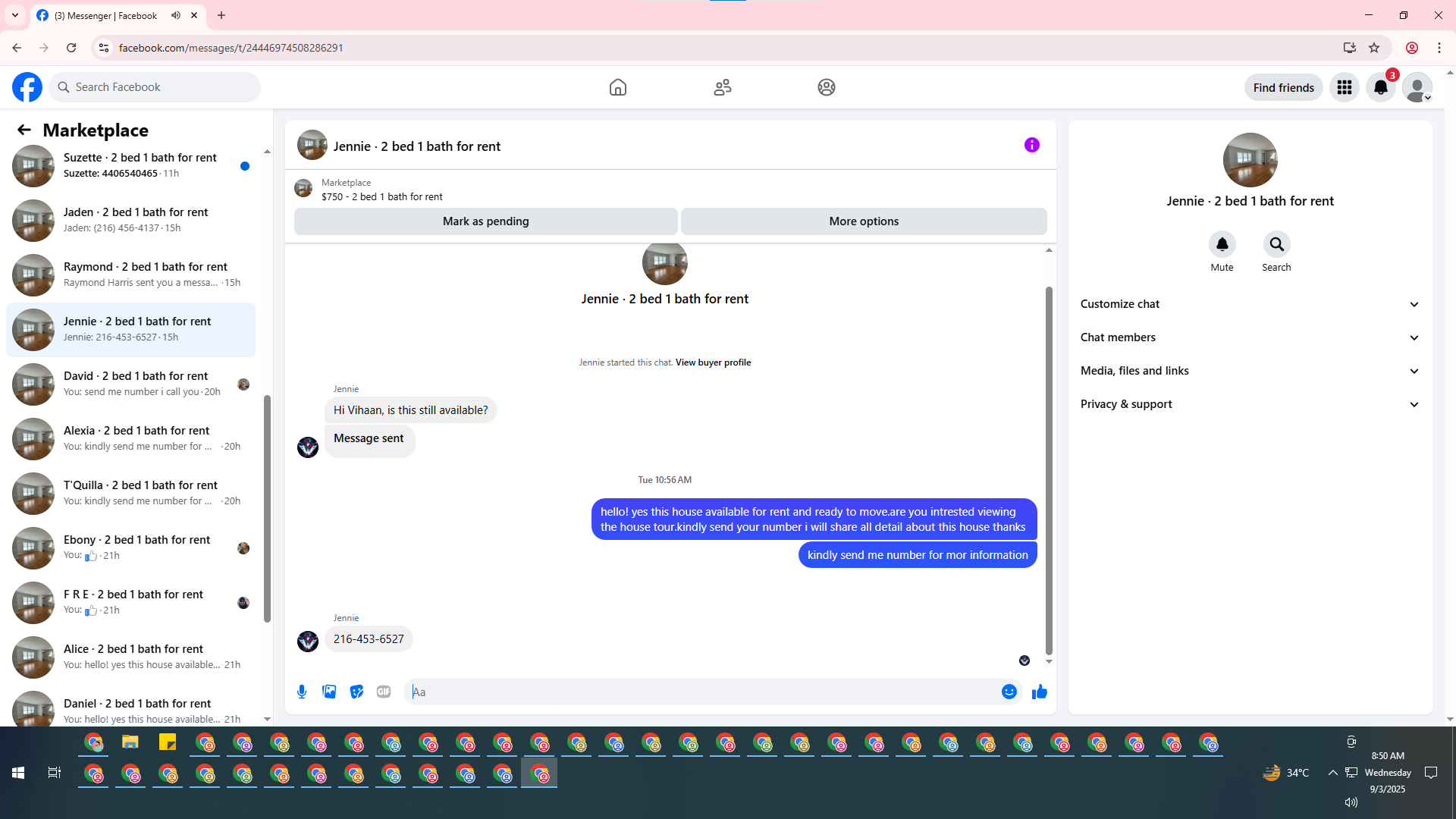Click Jennie's profile thumbnail in right panel

point(1250,160)
